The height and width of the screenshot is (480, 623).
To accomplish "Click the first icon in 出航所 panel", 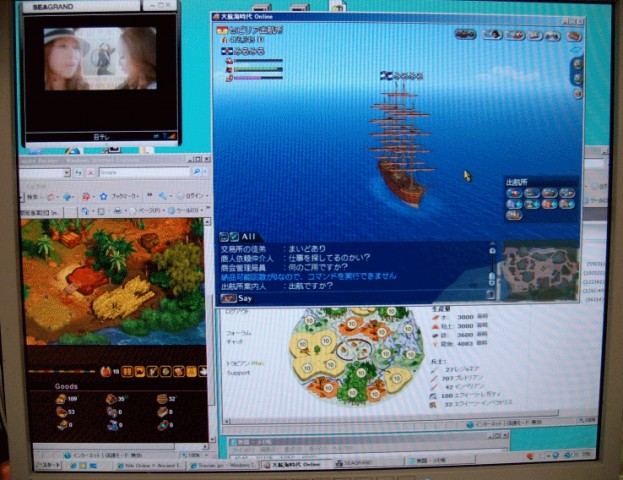I will (514, 193).
